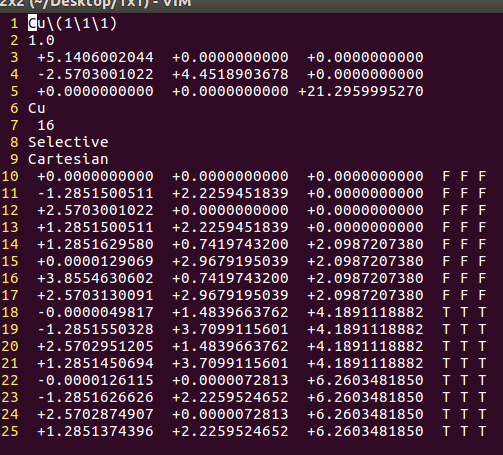Click lattice value +5.1406002044 on line 3
This screenshot has height=455, width=503.
click(95, 57)
